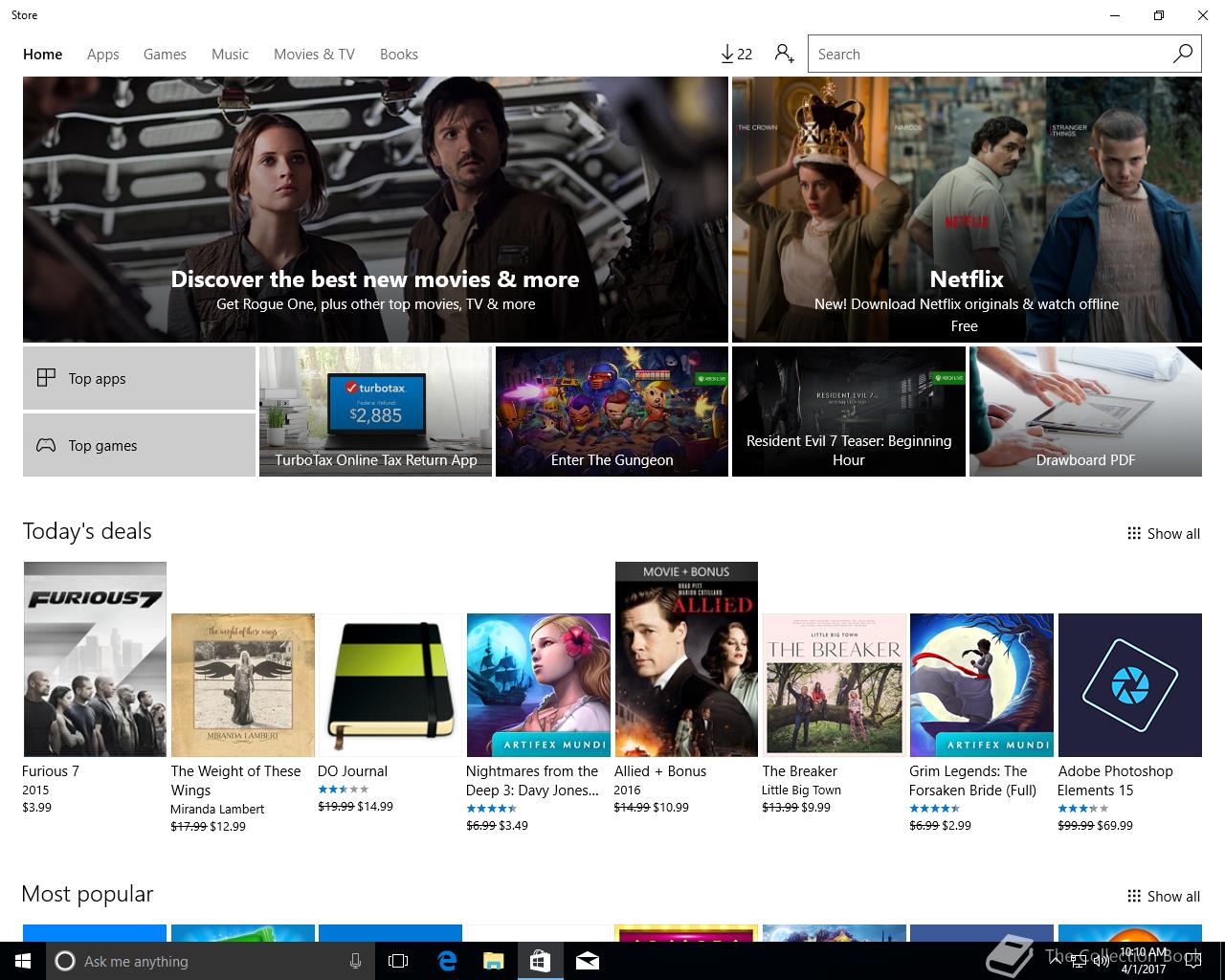
Task: Click the Top apps grid icon
Action: [x=46, y=378]
